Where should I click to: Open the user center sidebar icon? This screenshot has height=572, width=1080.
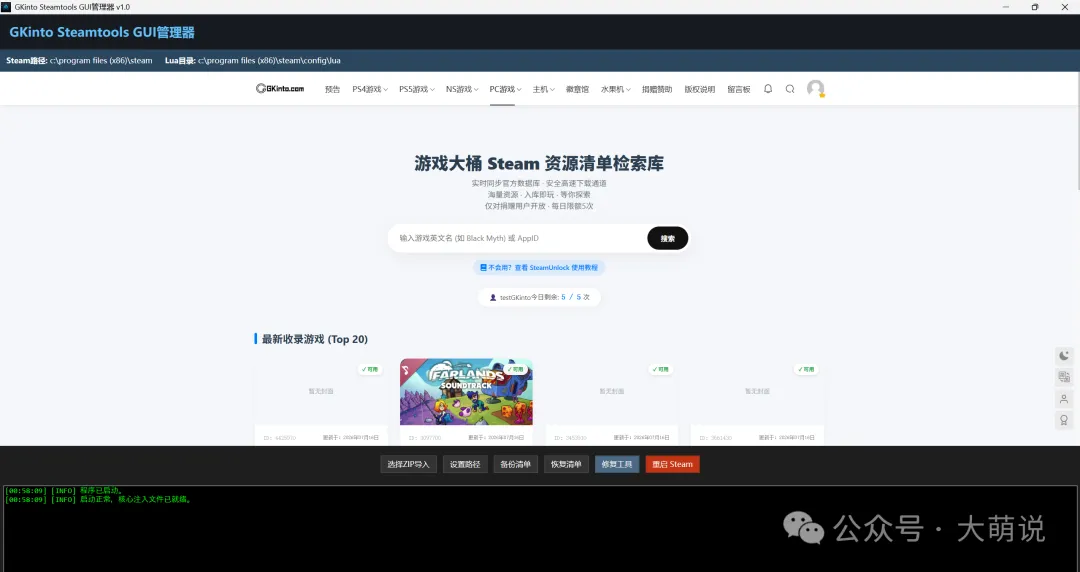(1064, 399)
